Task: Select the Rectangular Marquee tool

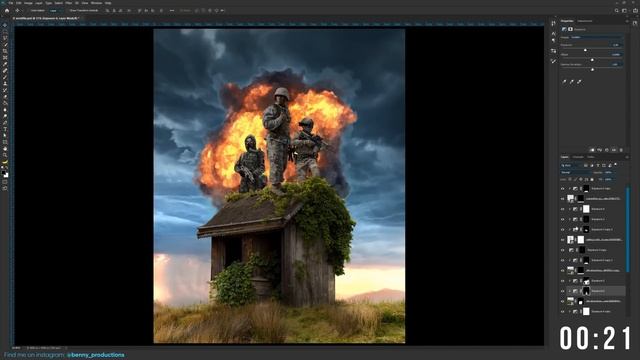Action: [x=5, y=31]
